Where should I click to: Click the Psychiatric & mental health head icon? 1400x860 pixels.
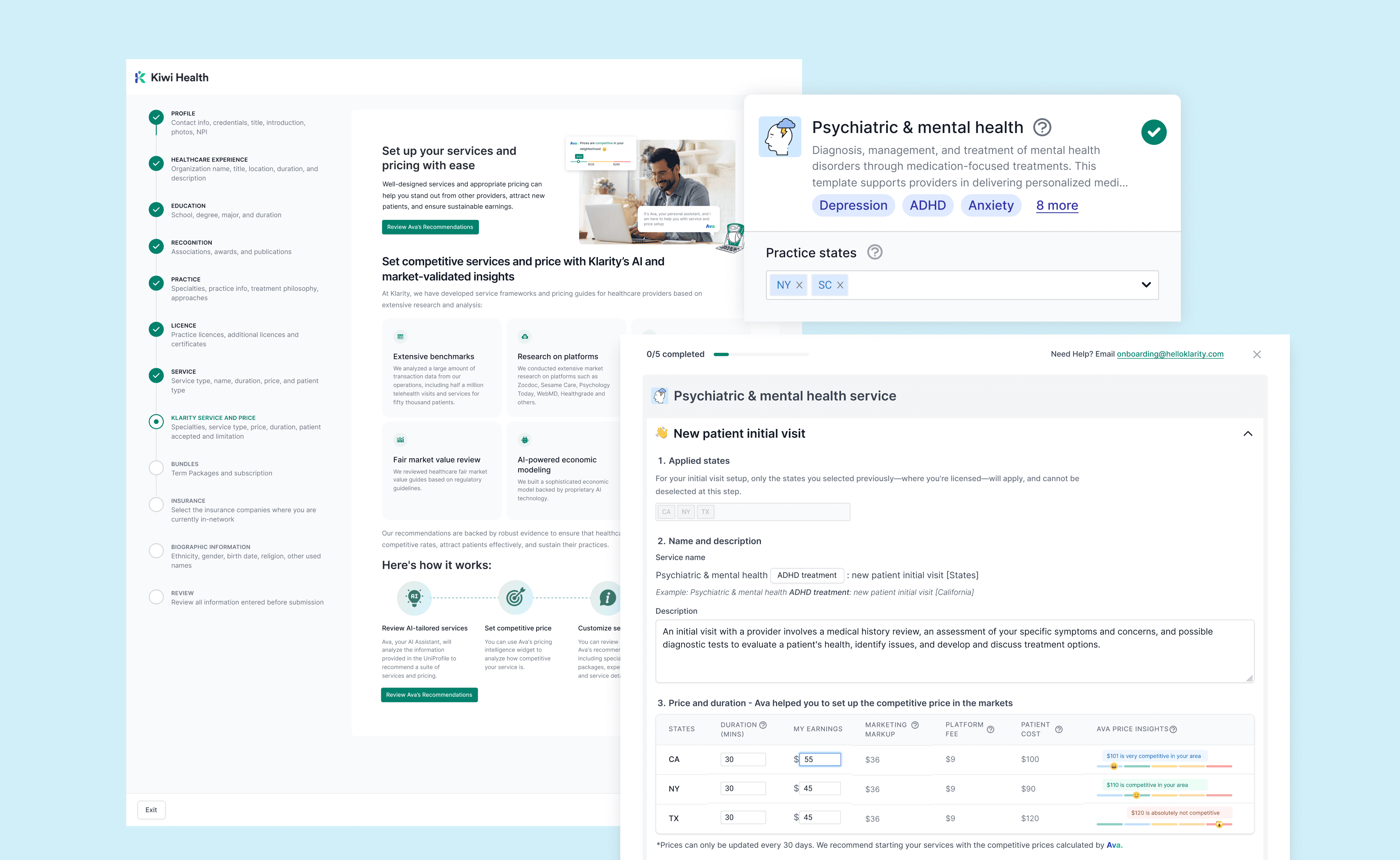pos(780,137)
